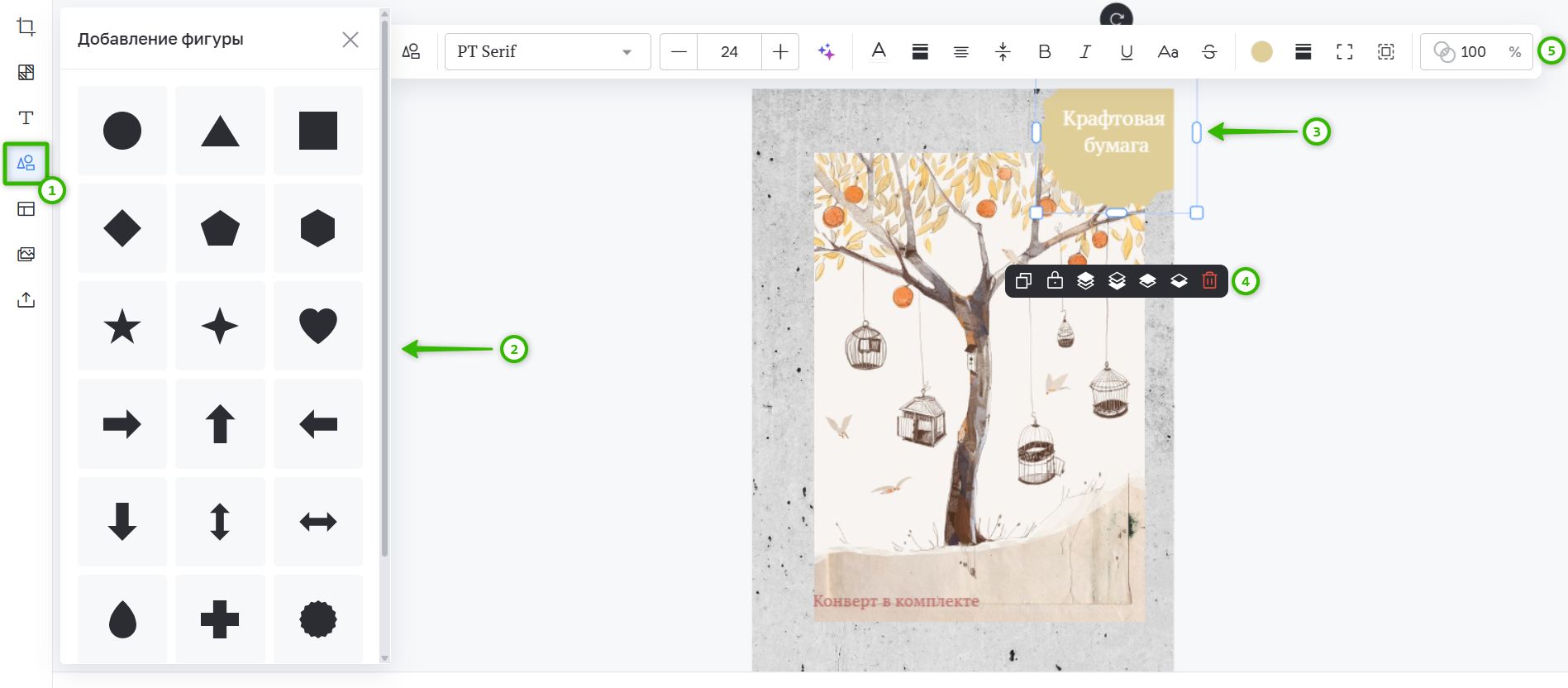Insert the pentagon shape
1568x688 pixels.
[x=220, y=228]
